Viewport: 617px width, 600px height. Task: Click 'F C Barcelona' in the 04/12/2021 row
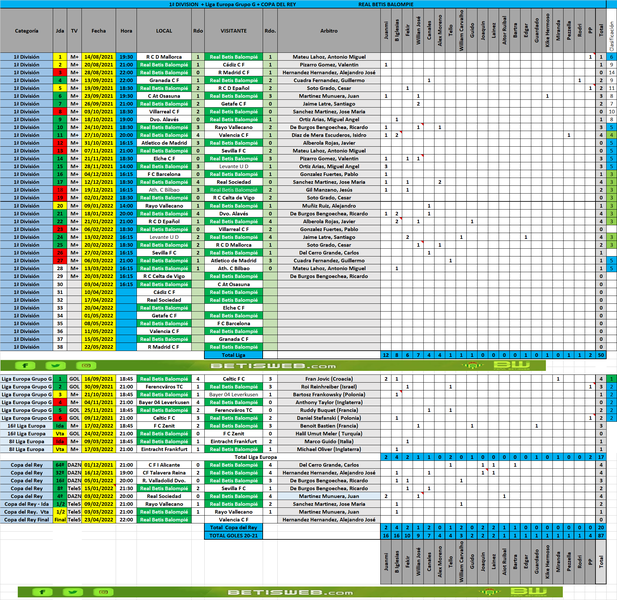pyautogui.click(x=164, y=174)
